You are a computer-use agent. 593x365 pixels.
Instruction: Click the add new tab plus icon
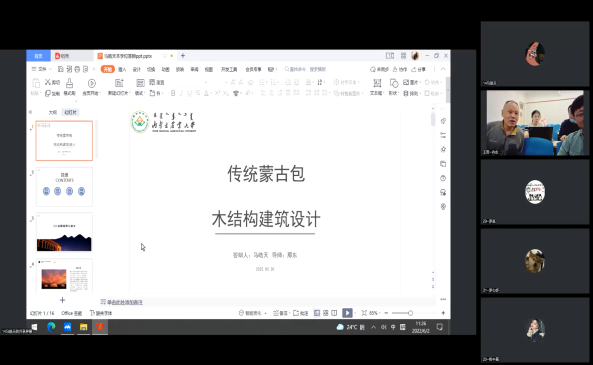[x=183, y=56]
